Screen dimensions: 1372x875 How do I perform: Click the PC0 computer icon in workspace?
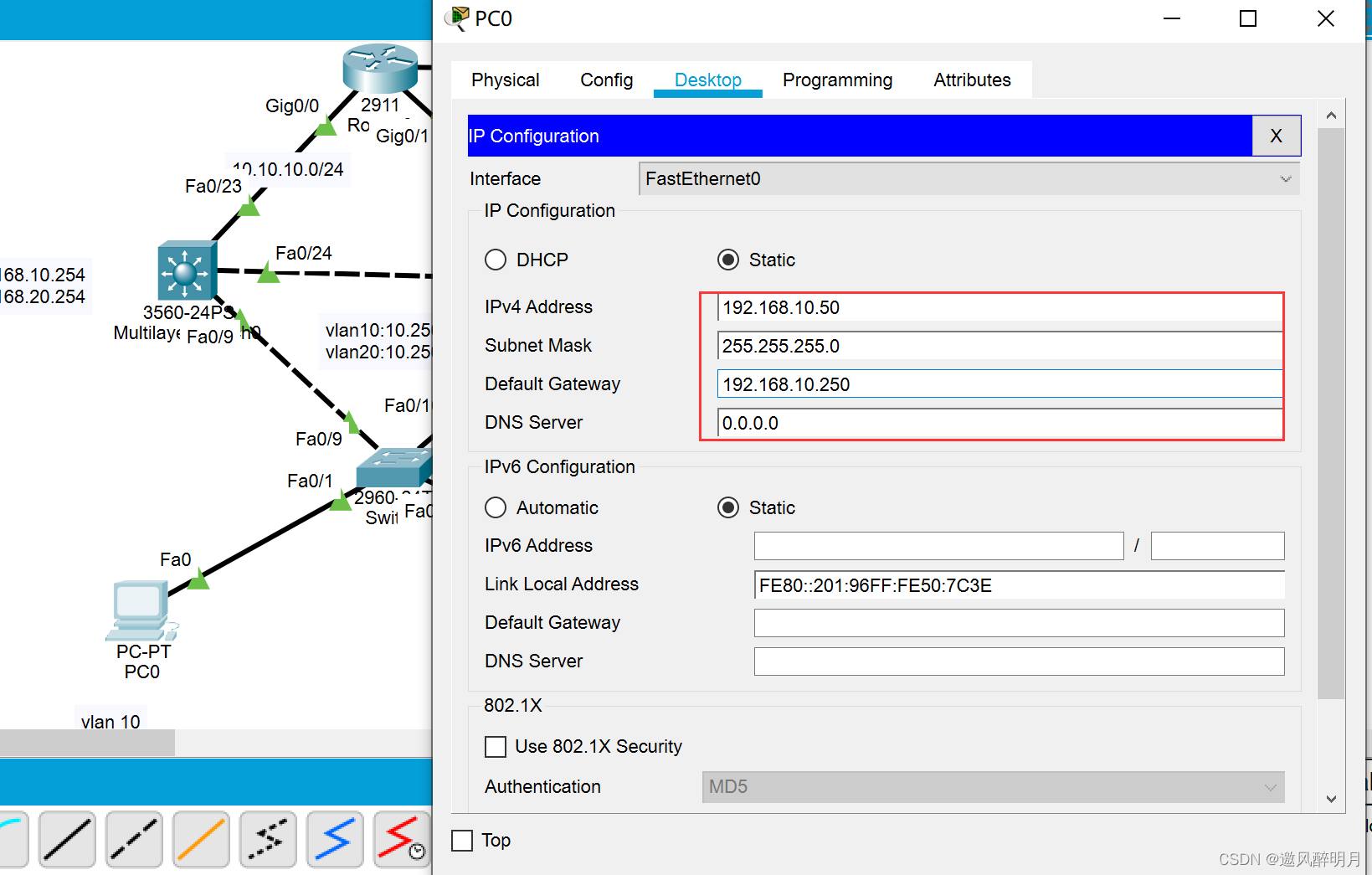click(x=140, y=610)
